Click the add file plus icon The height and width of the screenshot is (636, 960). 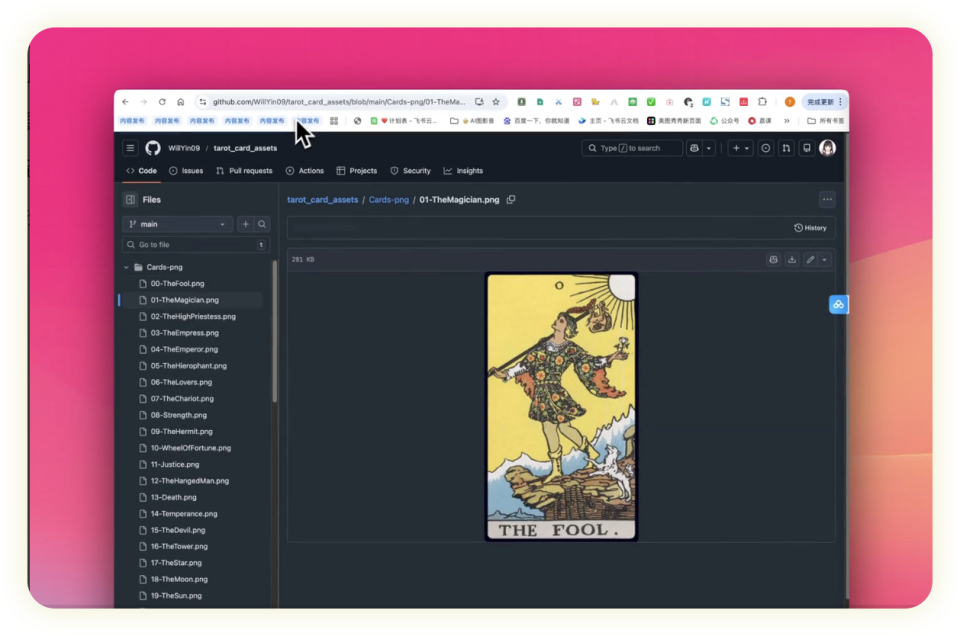[245, 224]
